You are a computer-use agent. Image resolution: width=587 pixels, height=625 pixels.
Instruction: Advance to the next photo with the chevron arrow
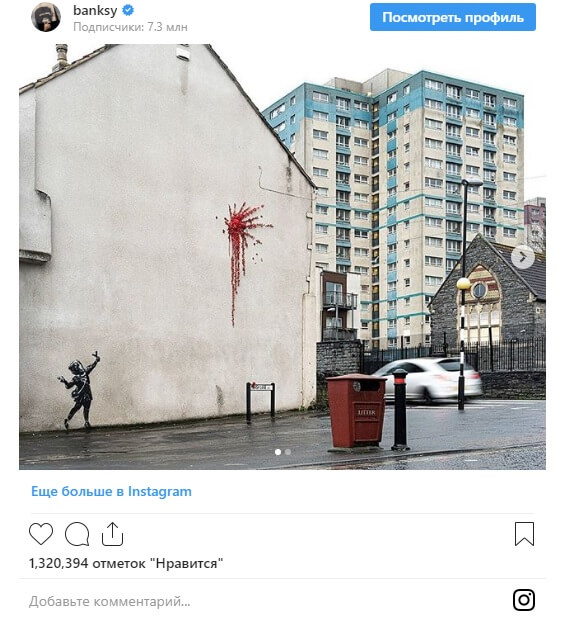522,257
